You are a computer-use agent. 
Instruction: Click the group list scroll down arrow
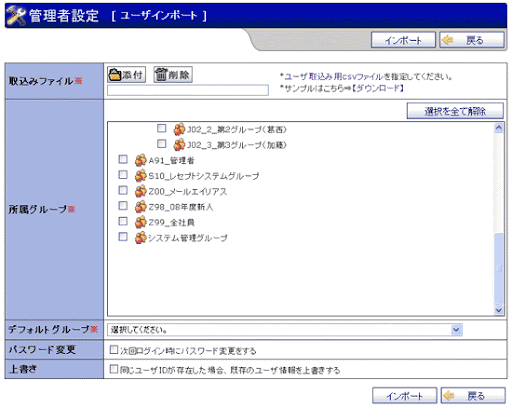[x=499, y=310]
